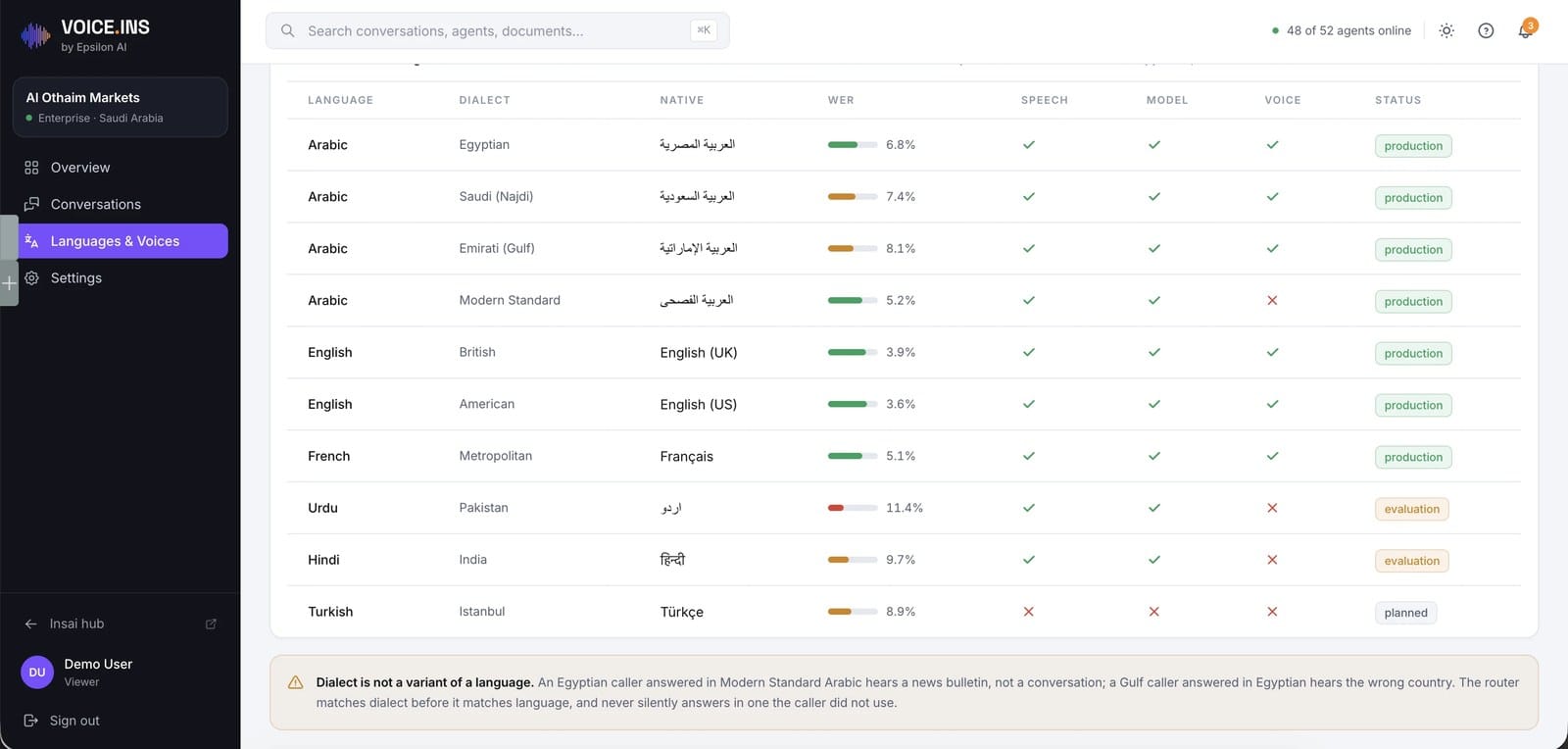Click the evaluation badge for Urdu
Image resolution: width=1568 pixels, height=749 pixels.
click(1412, 509)
